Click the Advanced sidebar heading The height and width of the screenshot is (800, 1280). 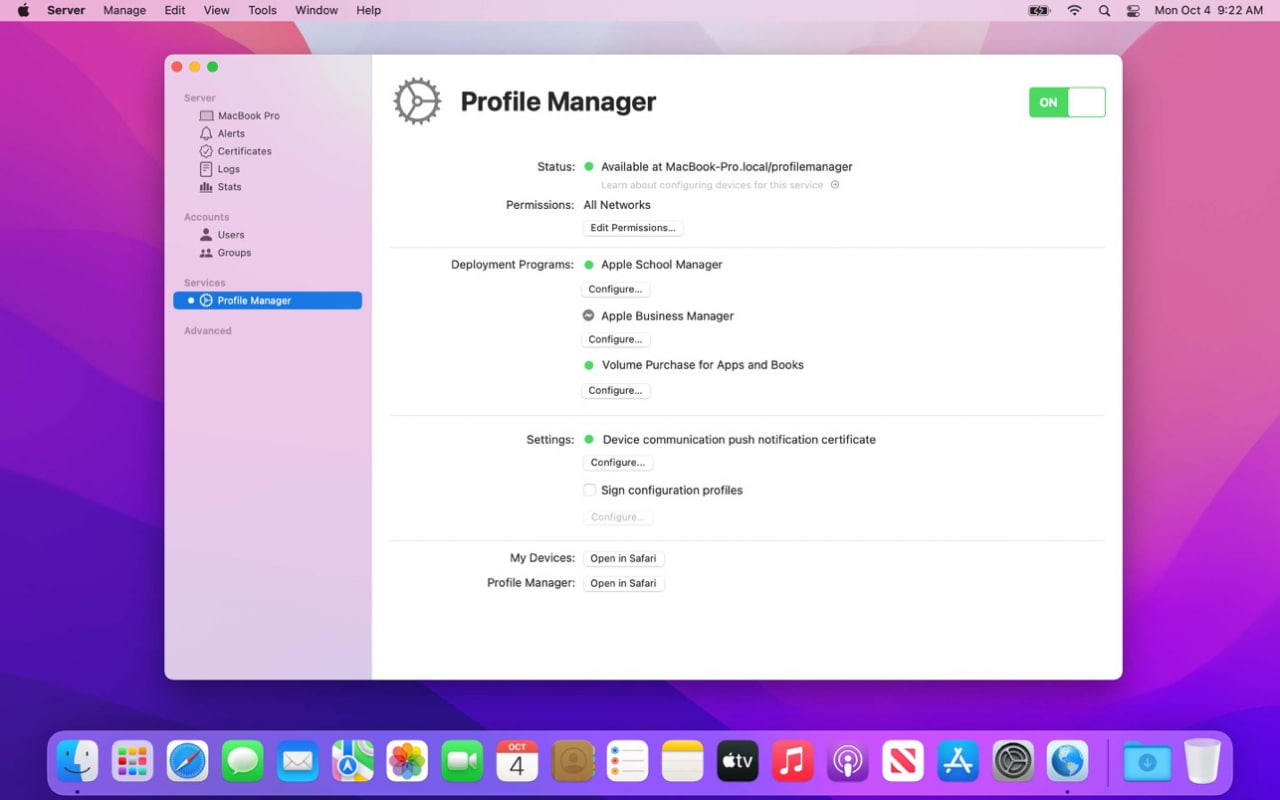point(208,331)
